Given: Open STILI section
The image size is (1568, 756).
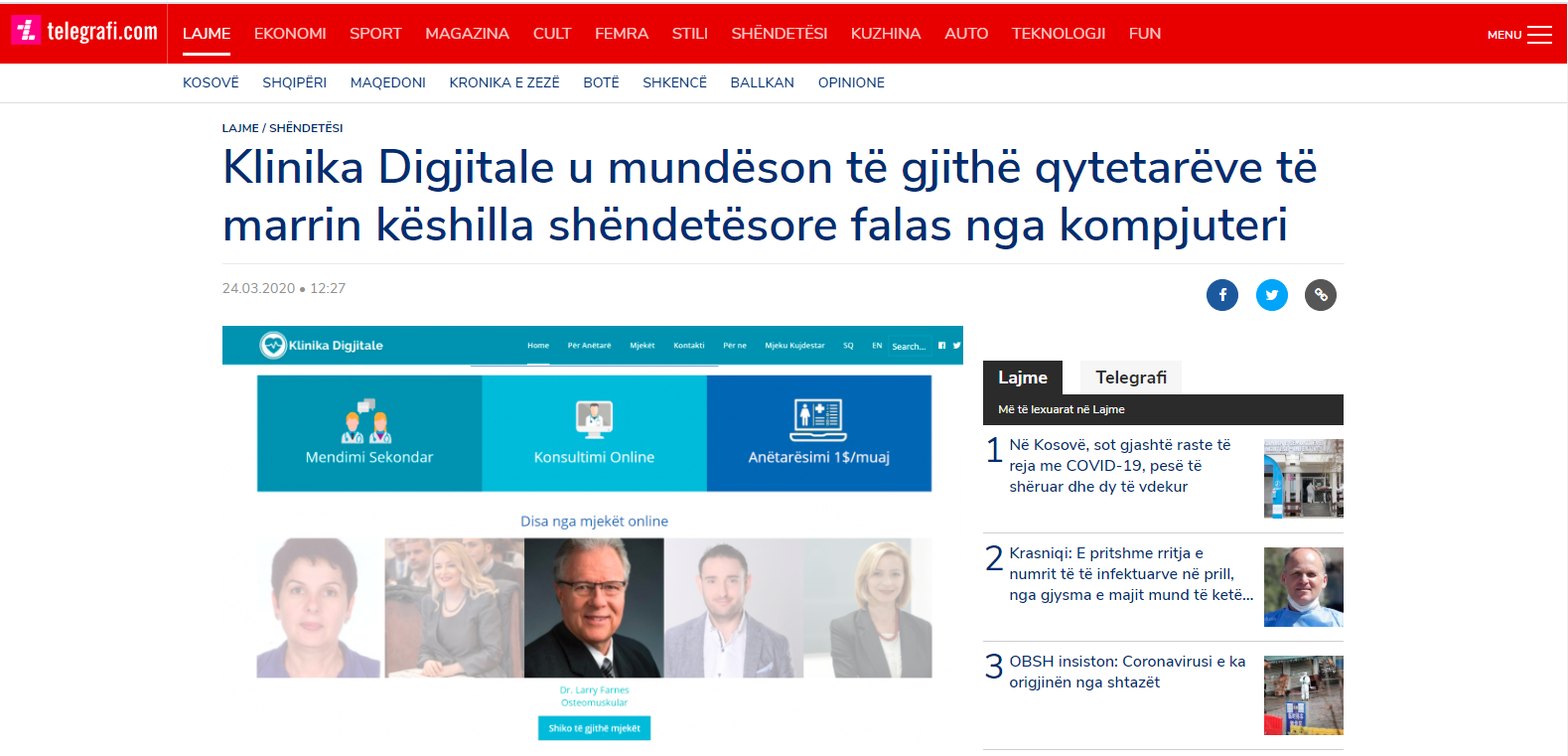Looking at the screenshot, I should pos(689,34).
